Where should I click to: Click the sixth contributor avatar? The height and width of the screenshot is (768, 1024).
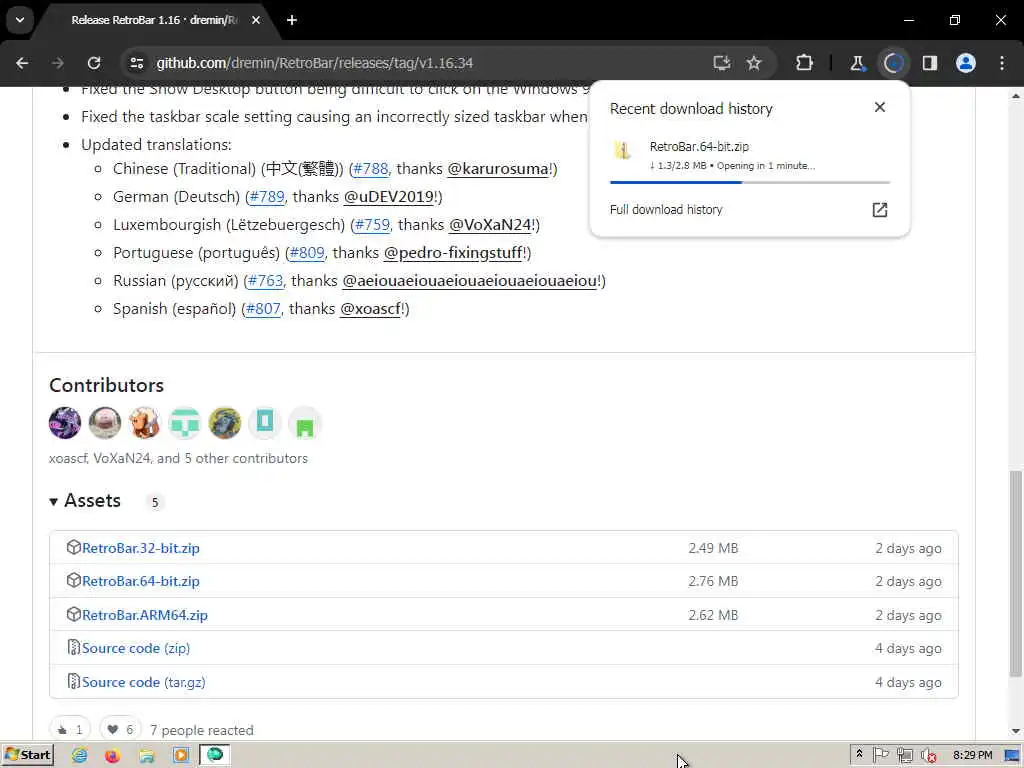click(x=264, y=423)
